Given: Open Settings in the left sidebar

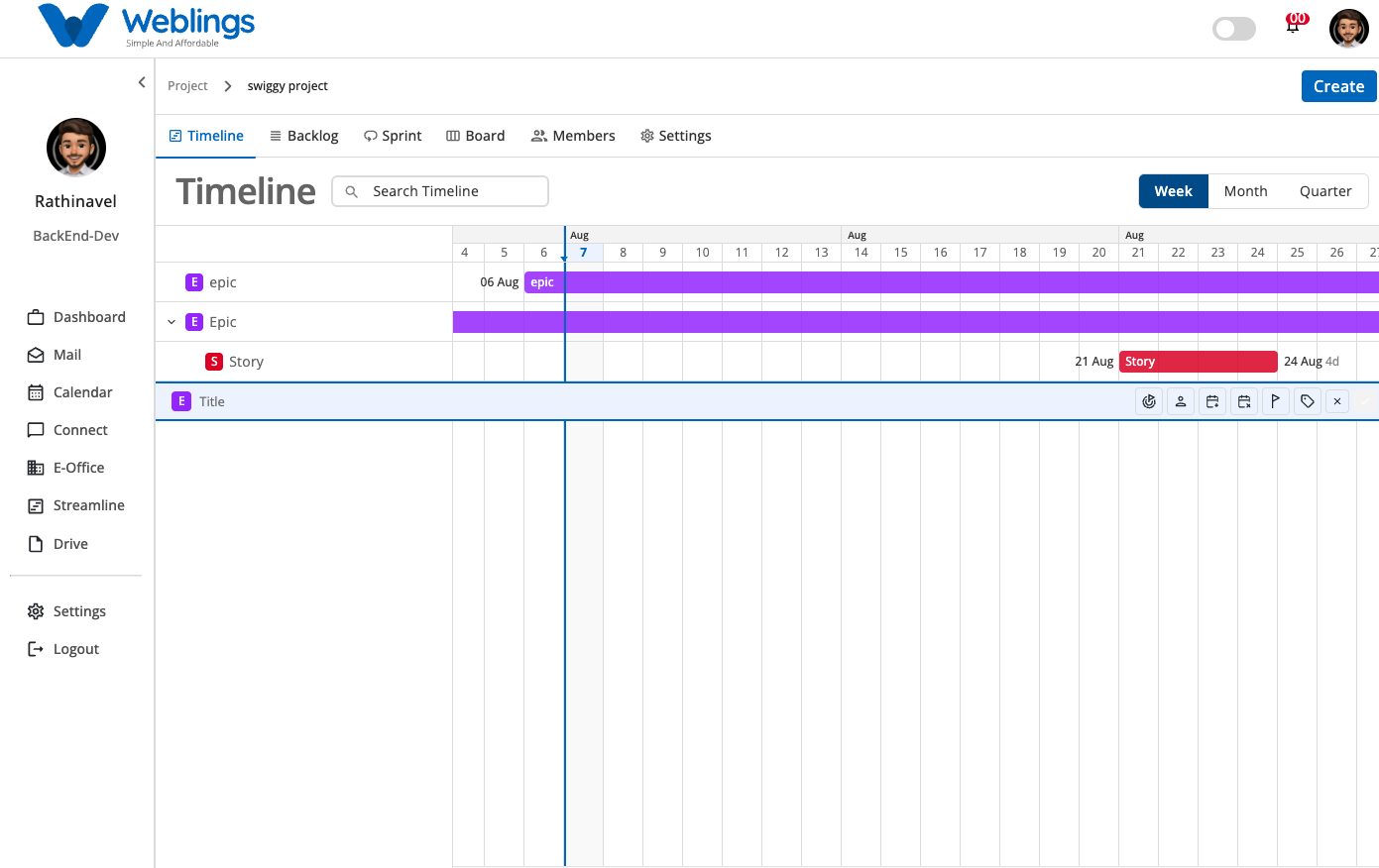Looking at the screenshot, I should point(66,611).
